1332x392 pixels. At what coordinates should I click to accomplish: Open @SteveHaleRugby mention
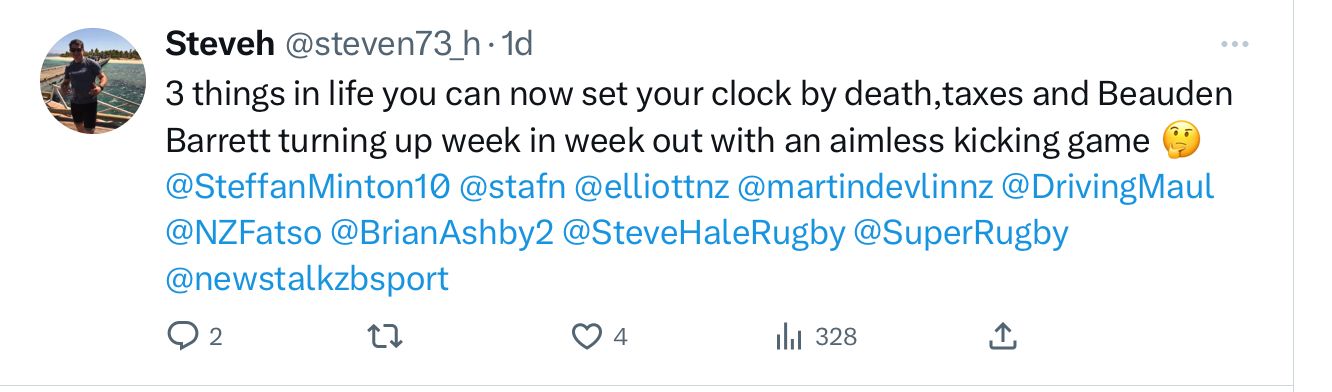point(704,233)
